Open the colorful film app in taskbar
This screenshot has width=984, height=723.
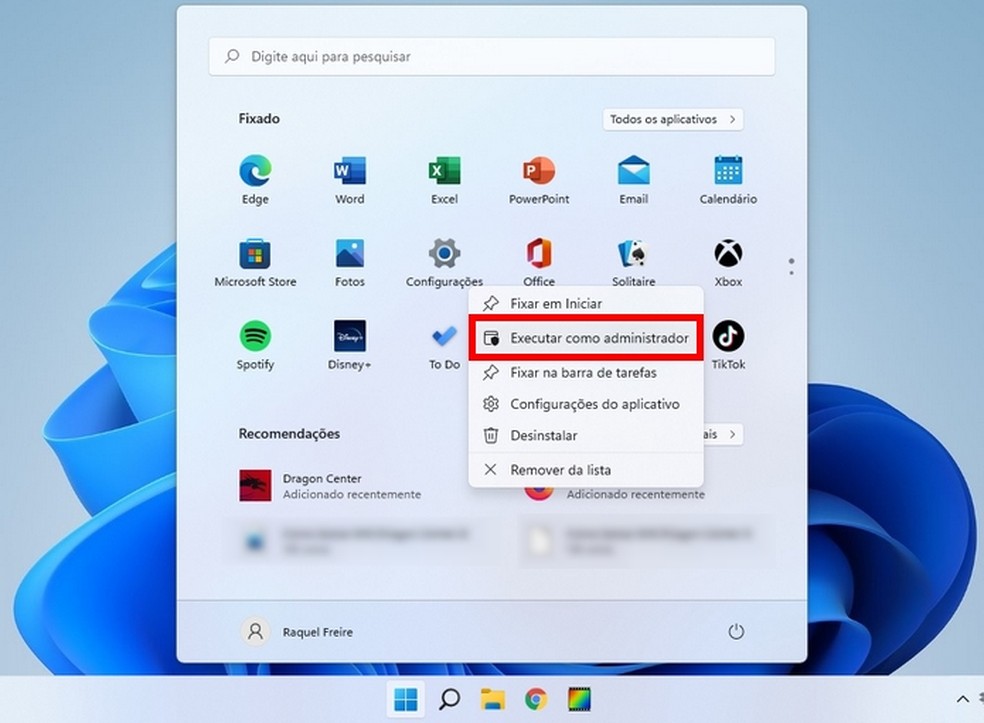tap(579, 699)
